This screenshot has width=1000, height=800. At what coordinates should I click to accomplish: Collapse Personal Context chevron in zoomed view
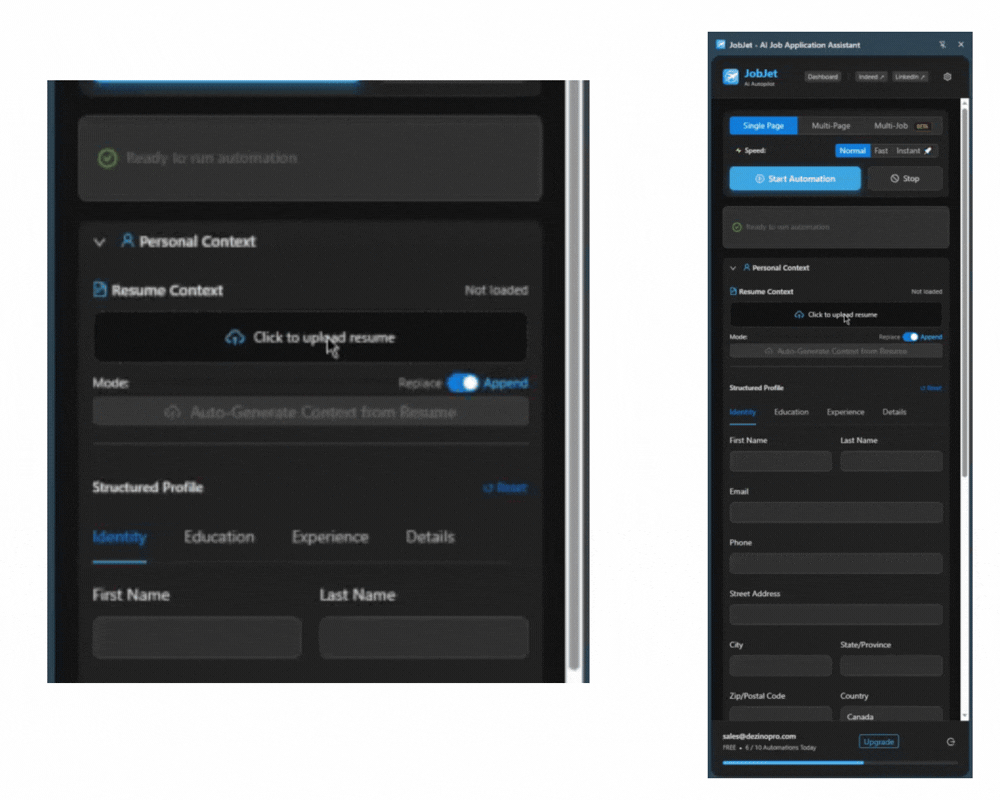click(99, 242)
